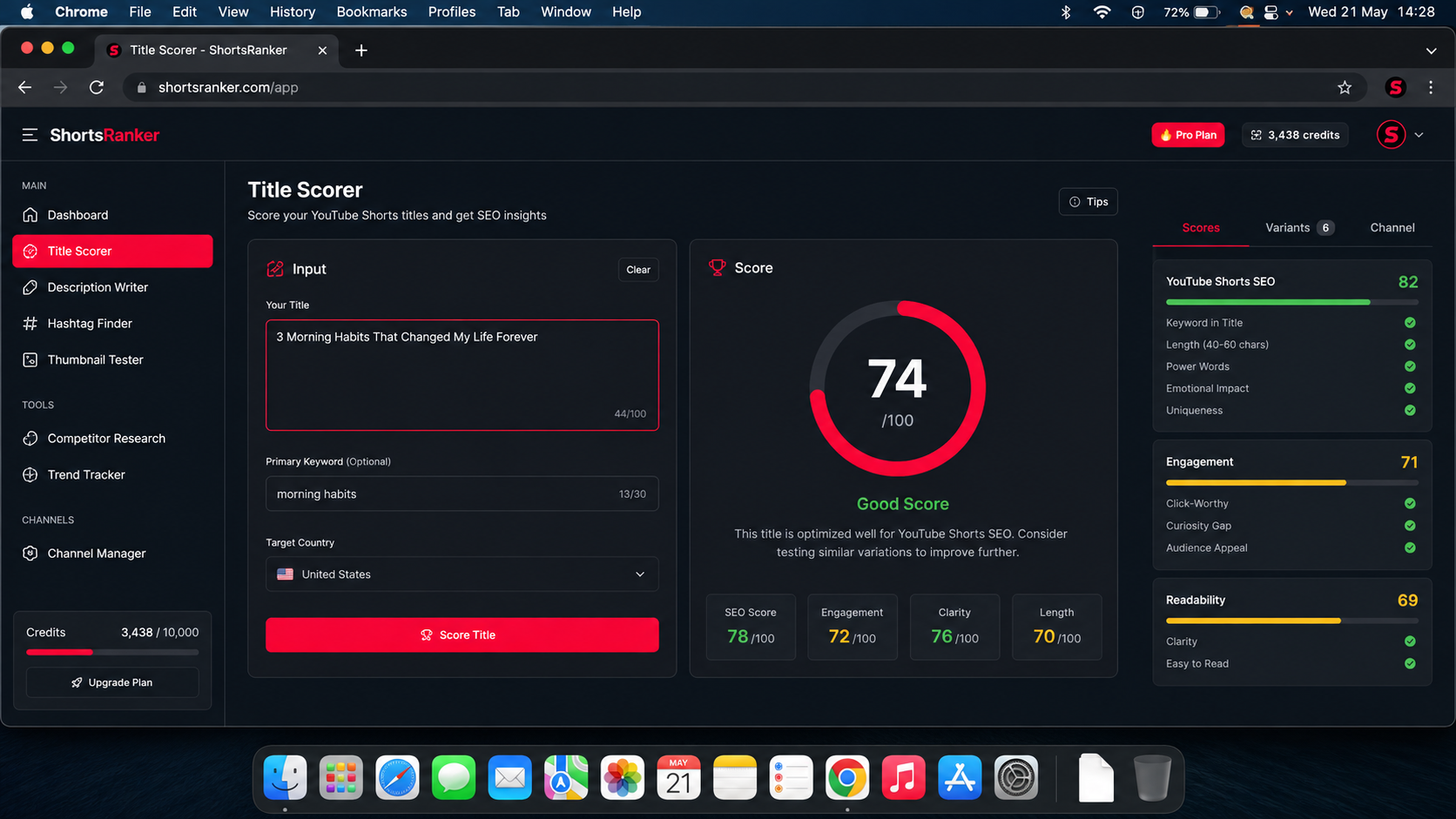Click the Length (40-60 chars) check indicator
The height and width of the screenshot is (819, 1456).
(1410, 345)
